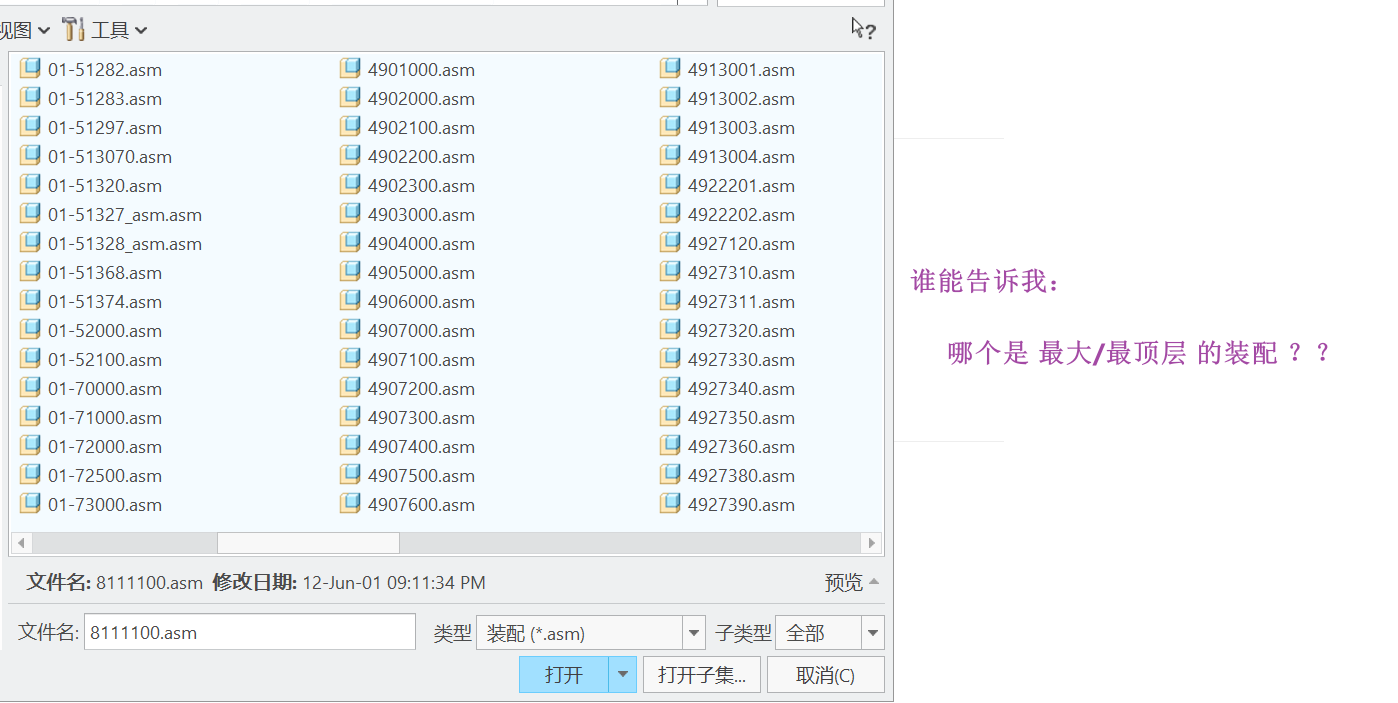Open the 工具 menu

118,30
